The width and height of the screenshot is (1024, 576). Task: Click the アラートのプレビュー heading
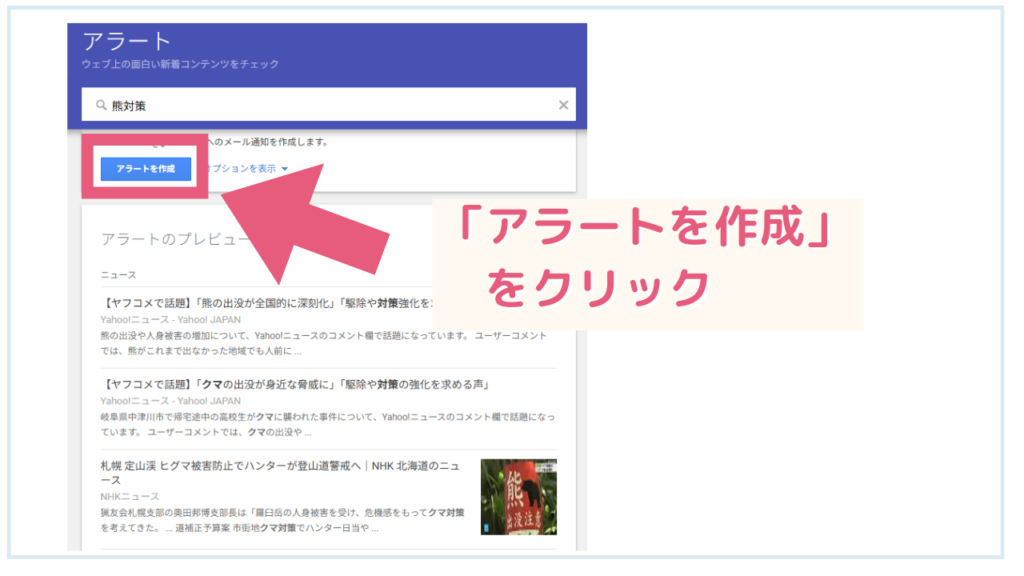(175, 240)
